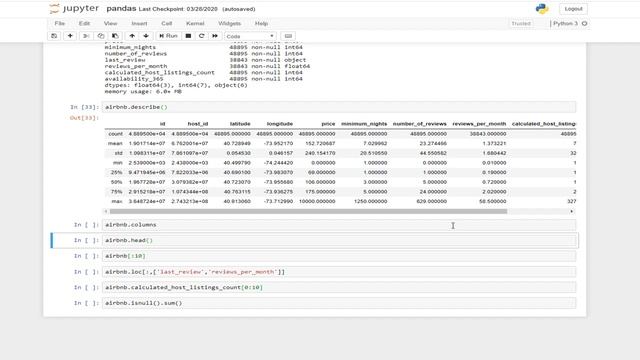Click the Jupyter logo
640x360 pixels.
tap(74, 9)
